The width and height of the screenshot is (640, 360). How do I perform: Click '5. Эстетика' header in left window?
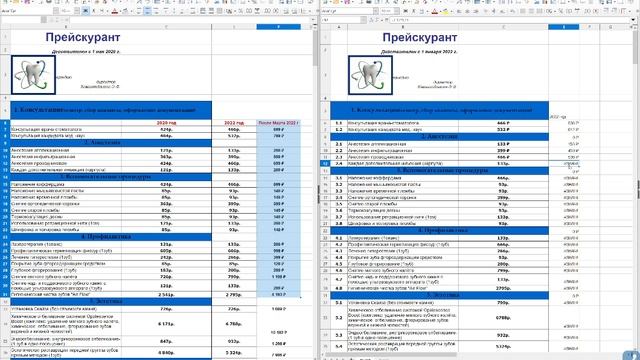(106, 301)
